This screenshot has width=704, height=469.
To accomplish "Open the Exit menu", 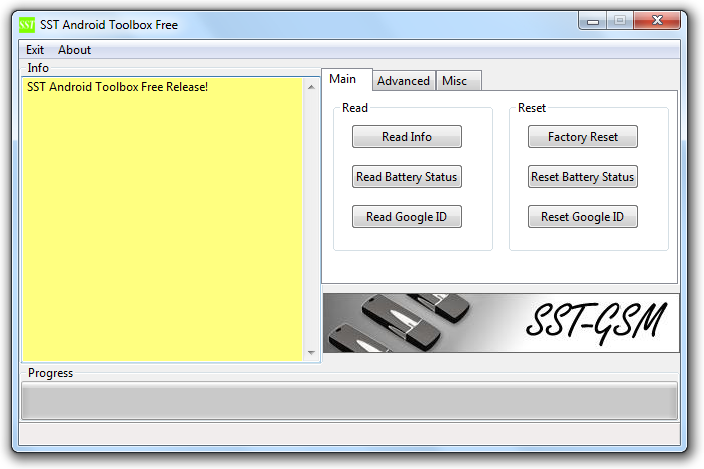I will (x=35, y=50).
